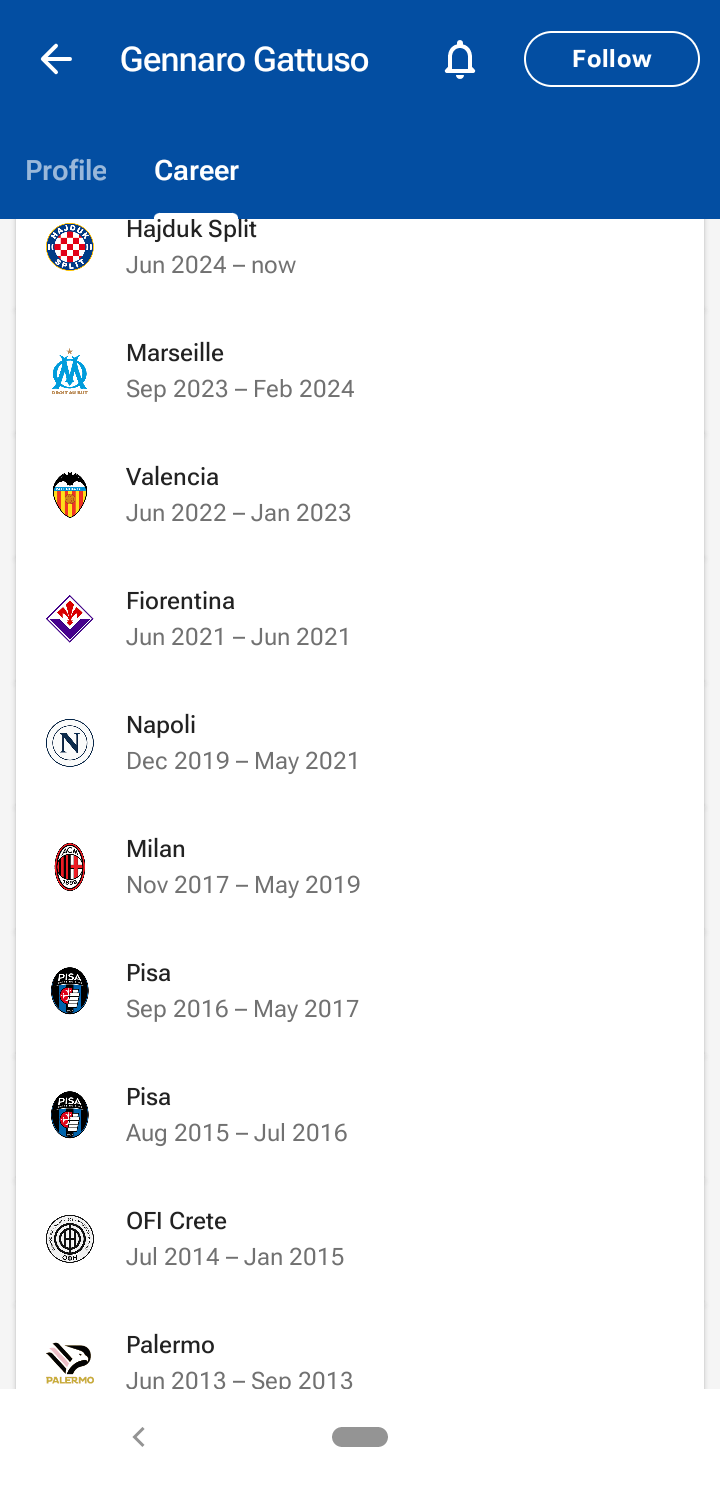Tap the Fiorentina purple diamond logo
This screenshot has width=720, height=1485.
tap(70, 619)
